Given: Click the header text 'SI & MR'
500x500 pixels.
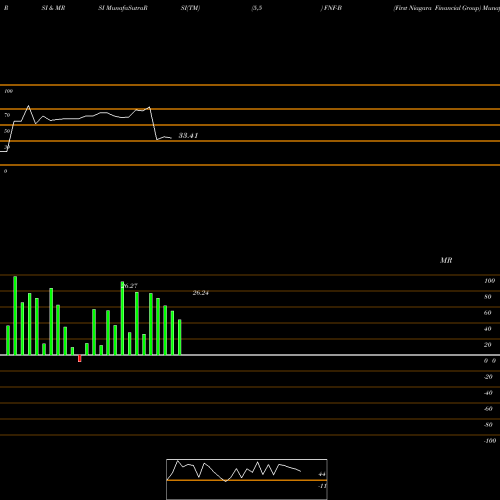Looking at the screenshot, I should click(53, 8).
